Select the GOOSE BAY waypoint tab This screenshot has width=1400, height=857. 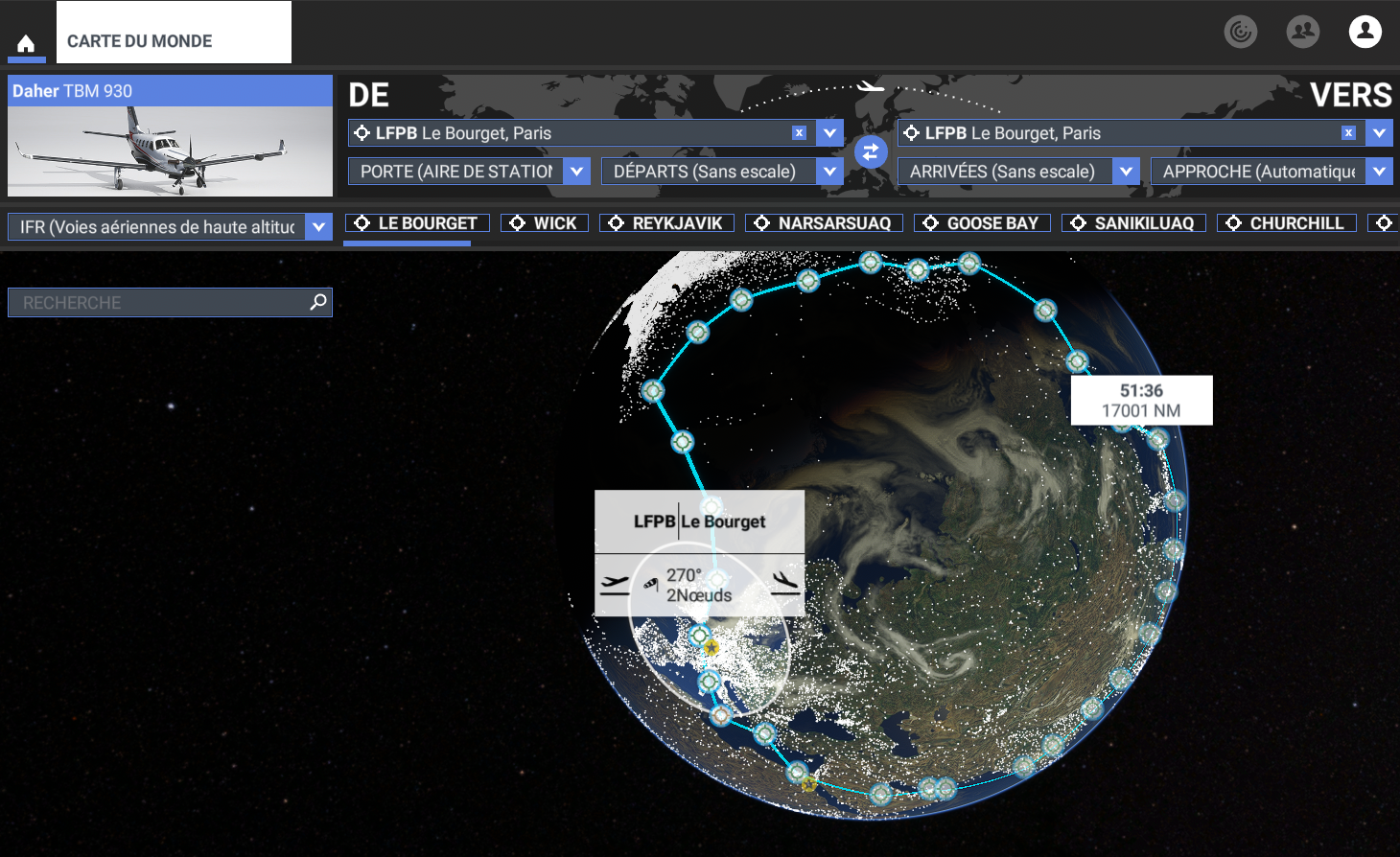pos(982,223)
